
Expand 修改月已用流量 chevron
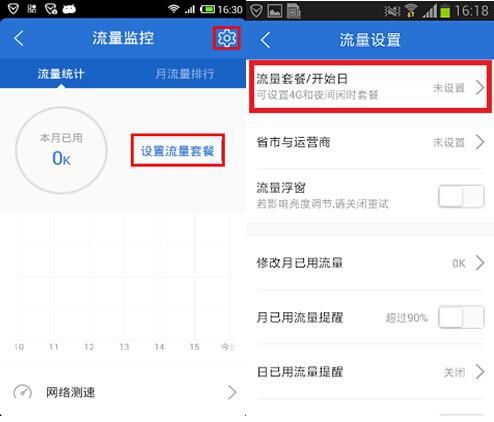(x=480, y=263)
